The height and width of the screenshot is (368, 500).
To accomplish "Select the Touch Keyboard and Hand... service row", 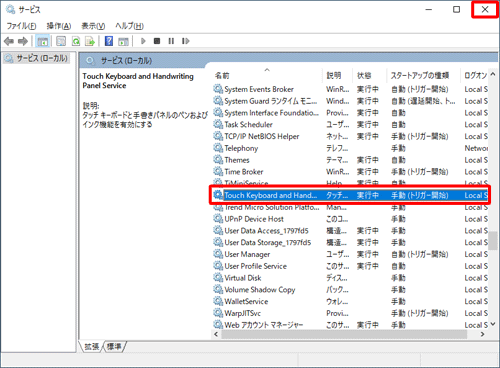I will point(350,195).
